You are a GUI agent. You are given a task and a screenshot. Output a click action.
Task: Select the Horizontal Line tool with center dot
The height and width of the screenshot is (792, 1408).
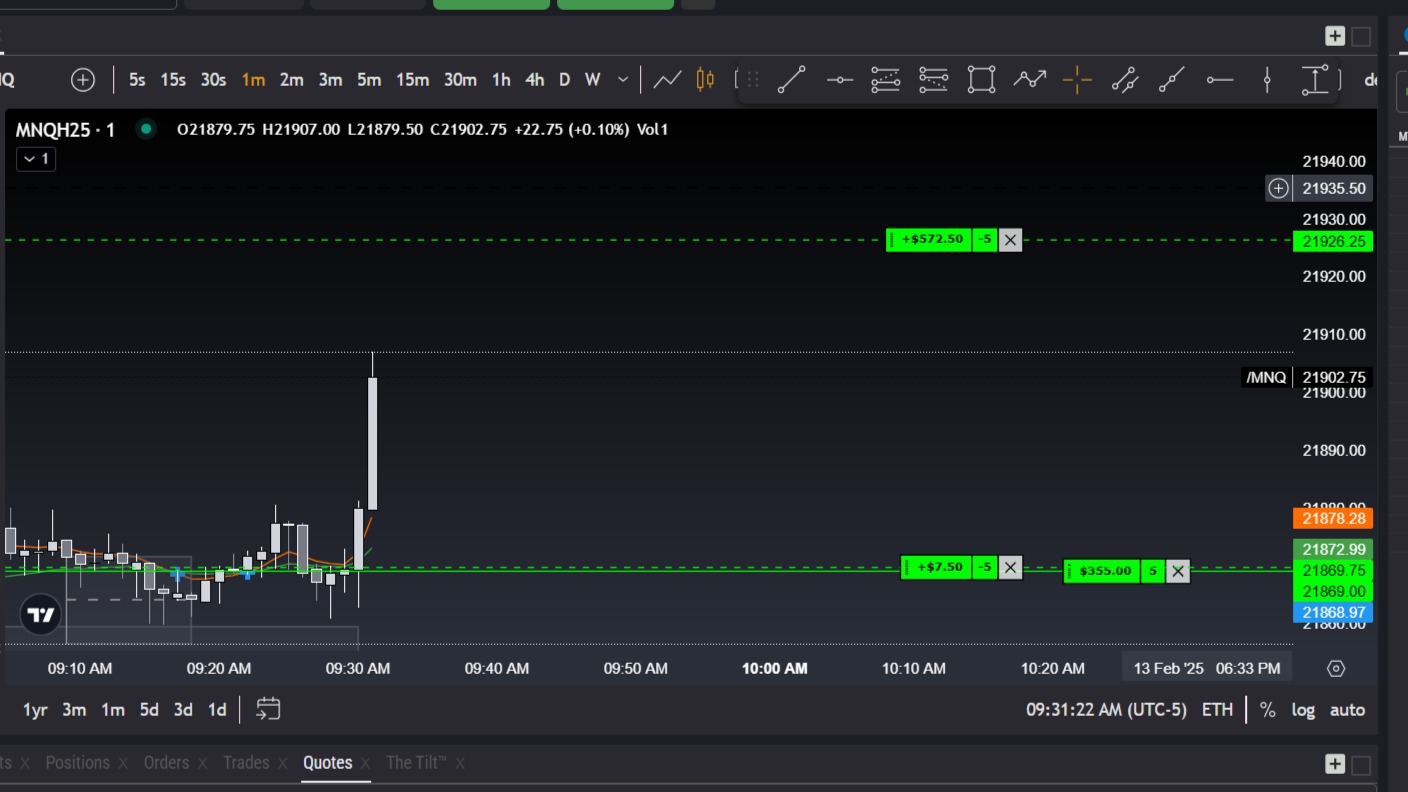[x=839, y=80]
